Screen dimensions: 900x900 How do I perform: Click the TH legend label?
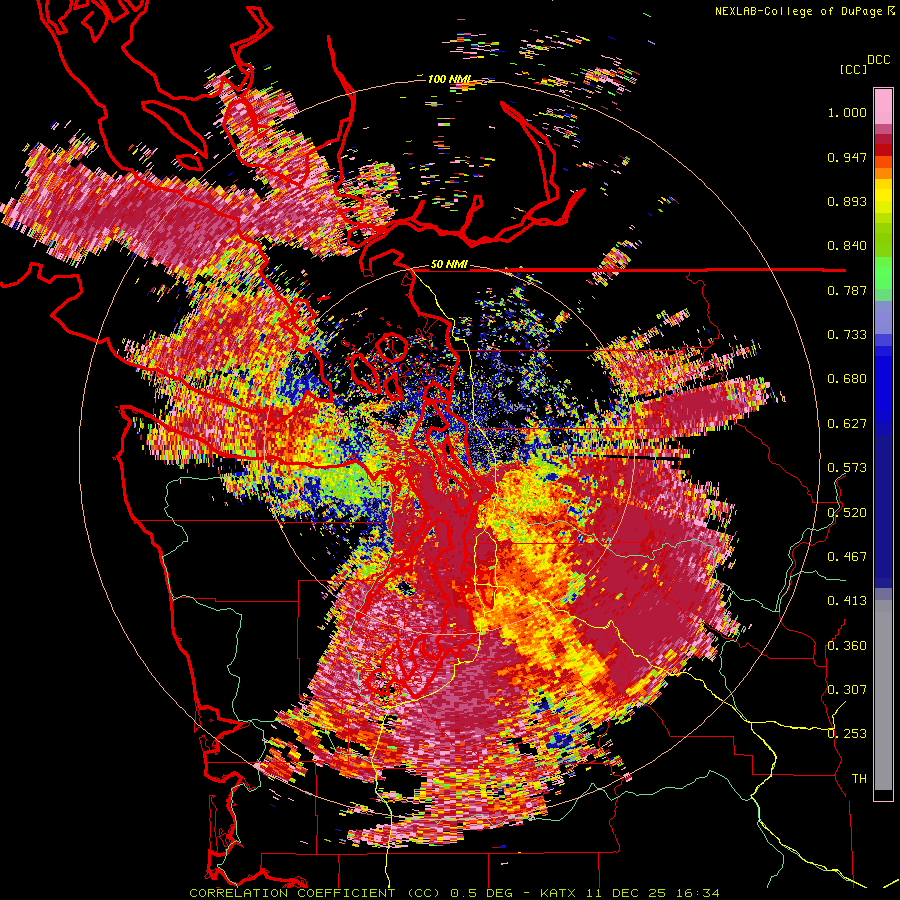click(x=859, y=779)
